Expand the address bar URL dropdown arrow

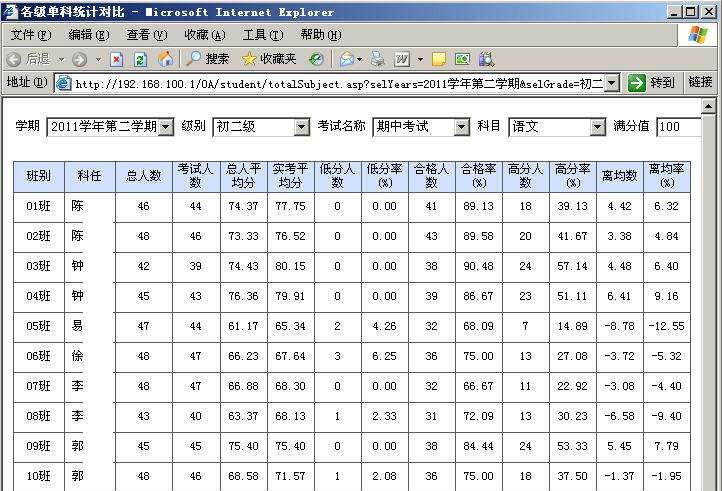[612, 83]
